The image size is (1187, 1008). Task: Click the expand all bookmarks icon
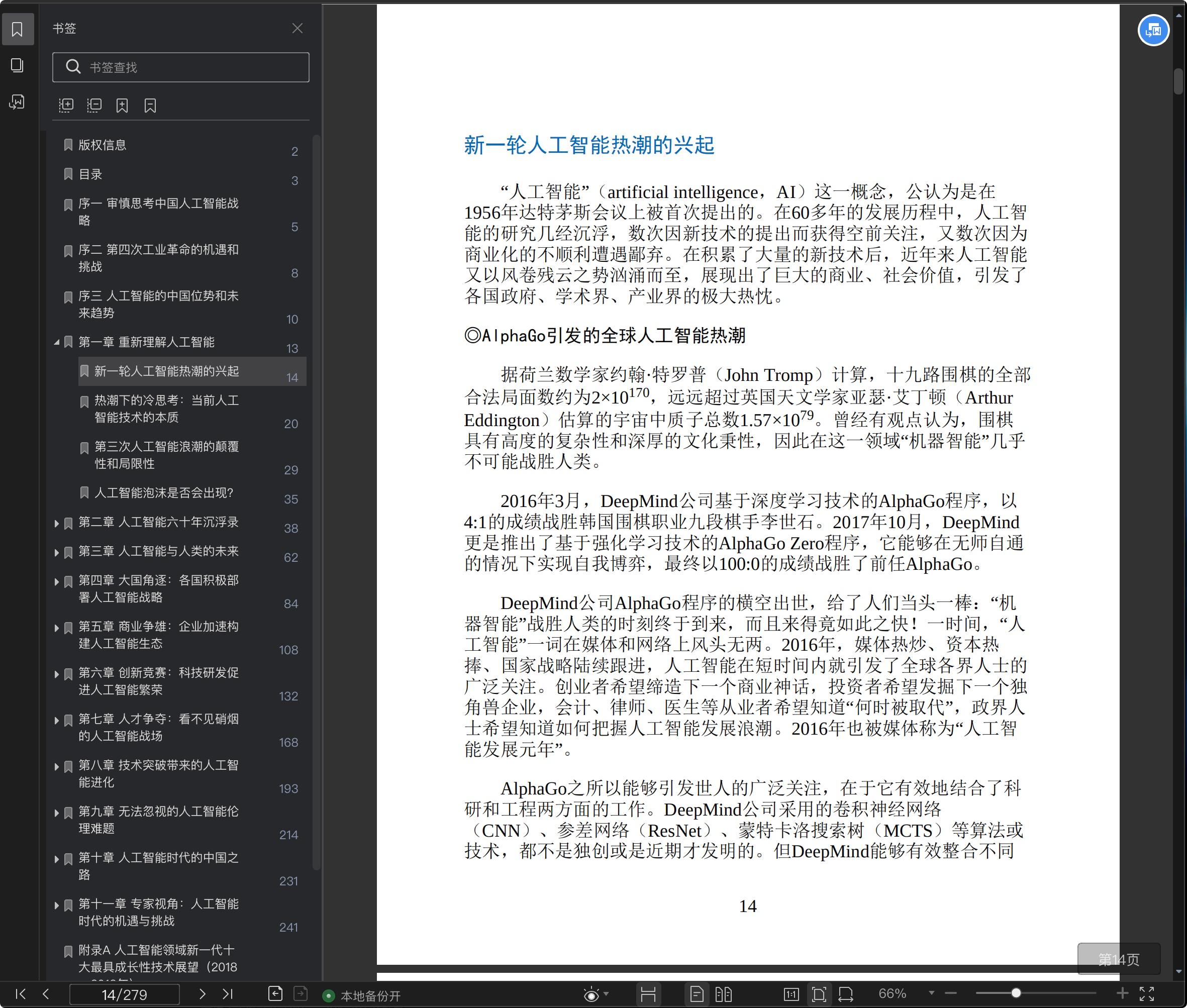pyautogui.click(x=66, y=105)
